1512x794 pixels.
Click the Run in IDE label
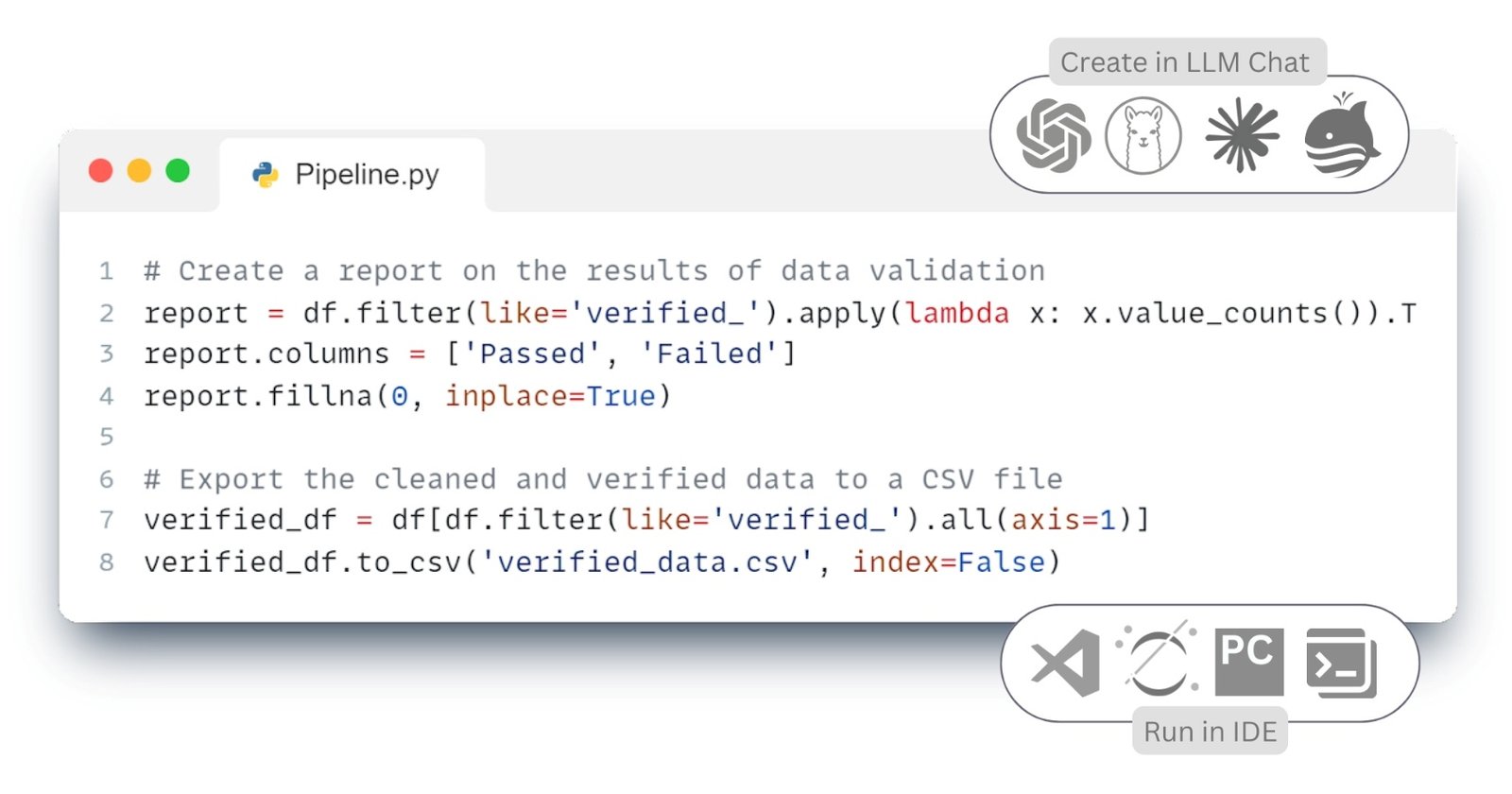tap(1210, 732)
